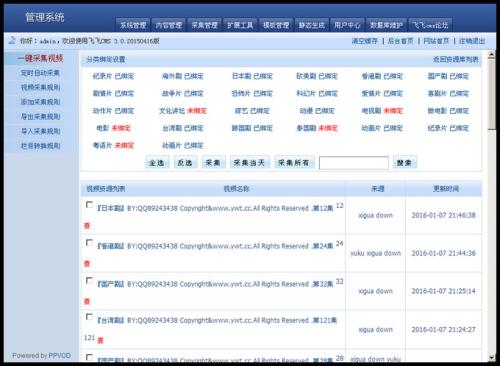Open the 飞飞cms论坛 menu tab
The height and width of the screenshot is (366, 500).
point(430,25)
